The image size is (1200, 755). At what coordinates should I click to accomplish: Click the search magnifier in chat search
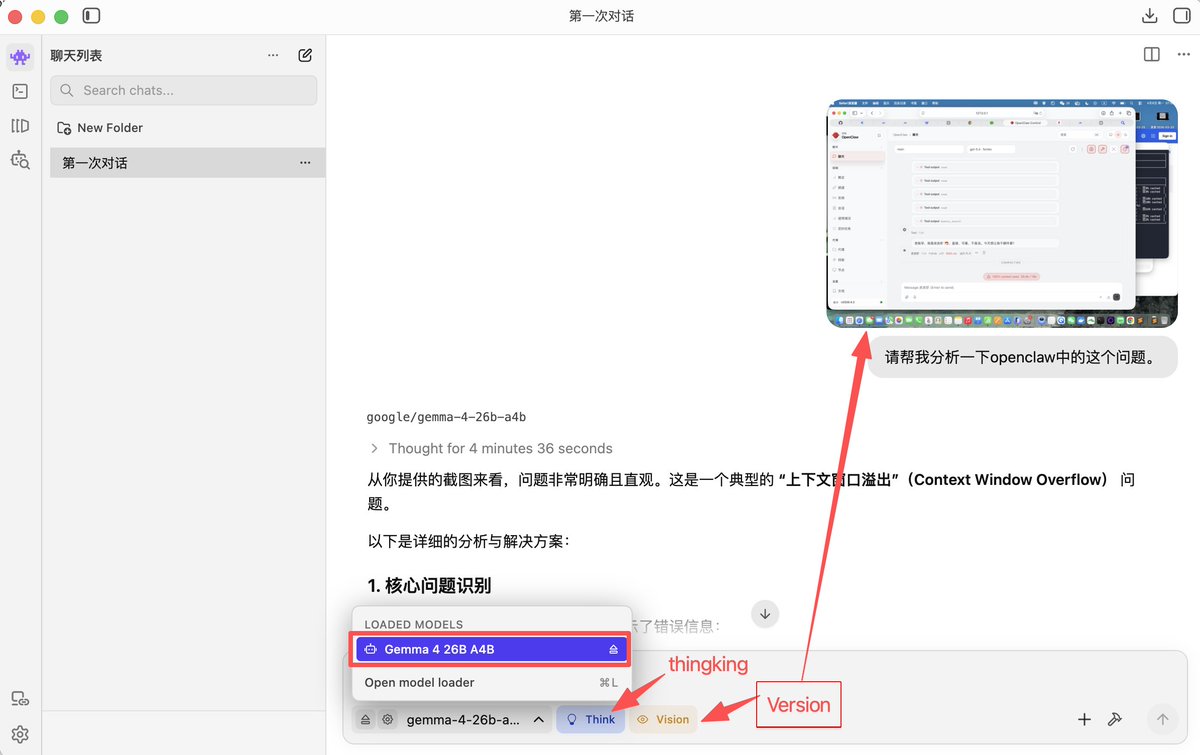click(x=67, y=90)
